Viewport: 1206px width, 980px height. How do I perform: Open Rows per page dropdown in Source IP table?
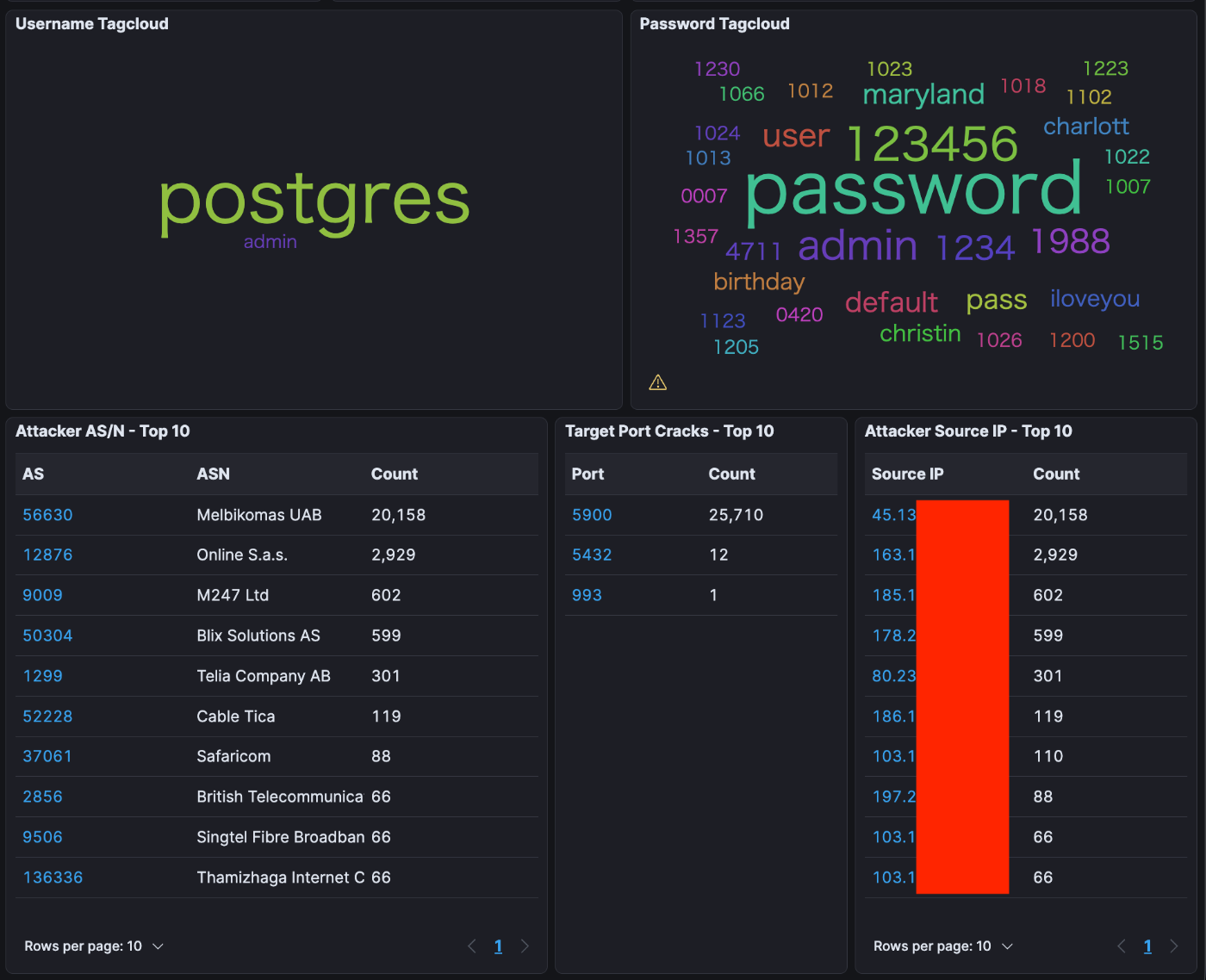pyautogui.click(x=943, y=946)
